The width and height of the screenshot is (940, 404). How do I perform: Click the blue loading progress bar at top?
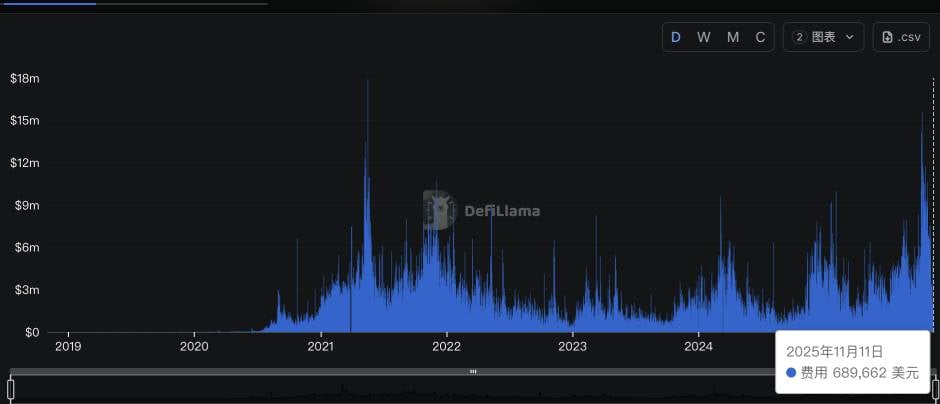coord(48,3)
